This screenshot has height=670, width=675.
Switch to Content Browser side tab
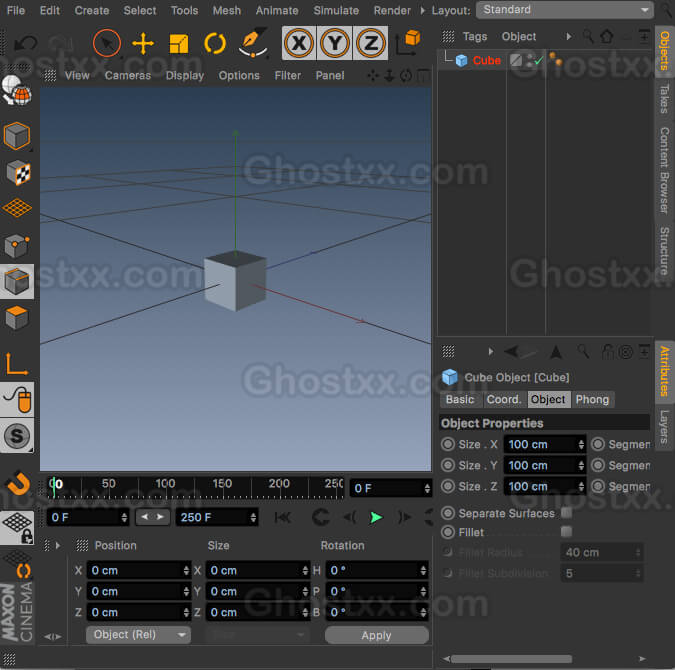(x=665, y=170)
